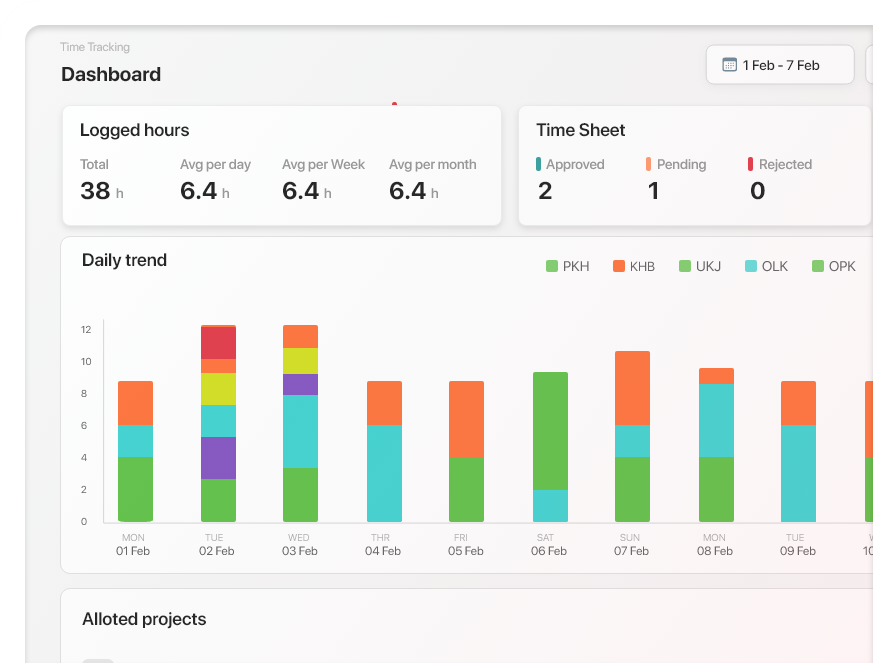Image resolution: width=873 pixels, height=663 pixels.
Task: Click the MON 08 Feb bar's teal segment
Action: pos(717,420)
